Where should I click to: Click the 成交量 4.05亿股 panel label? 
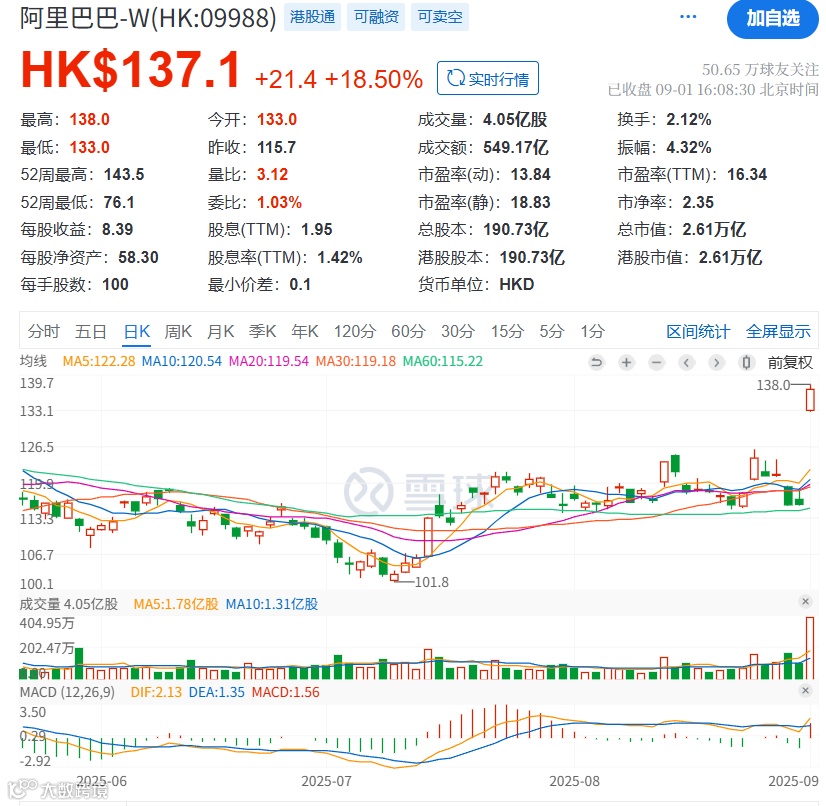[68, 604]
